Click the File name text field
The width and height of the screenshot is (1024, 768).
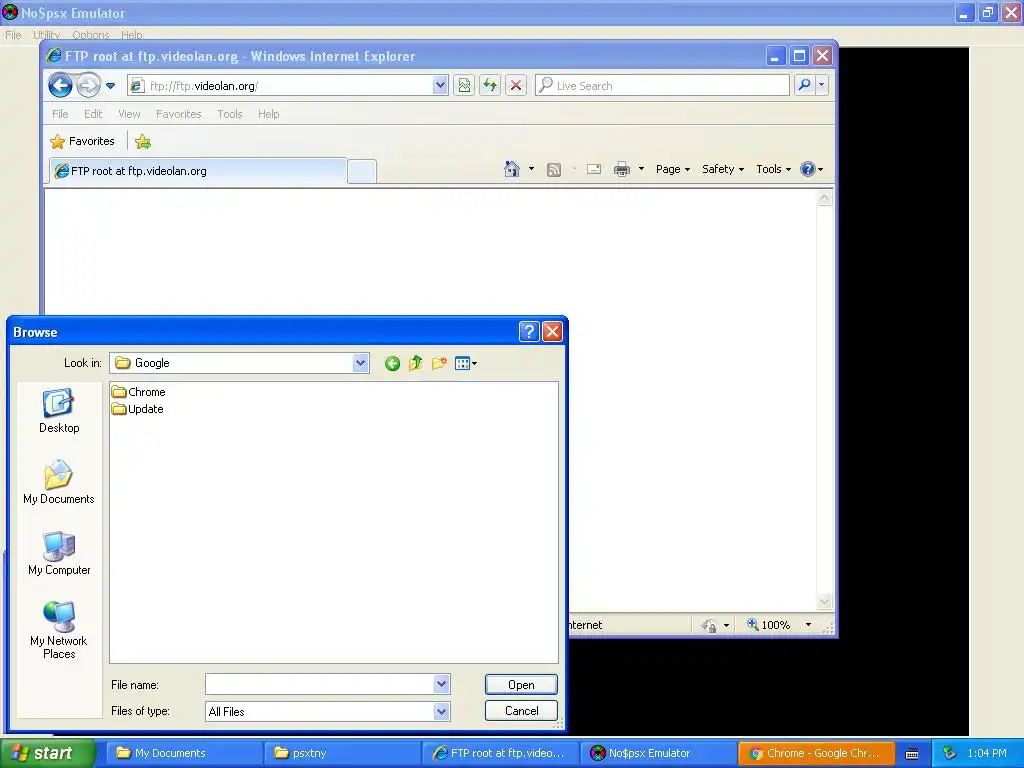320,684
